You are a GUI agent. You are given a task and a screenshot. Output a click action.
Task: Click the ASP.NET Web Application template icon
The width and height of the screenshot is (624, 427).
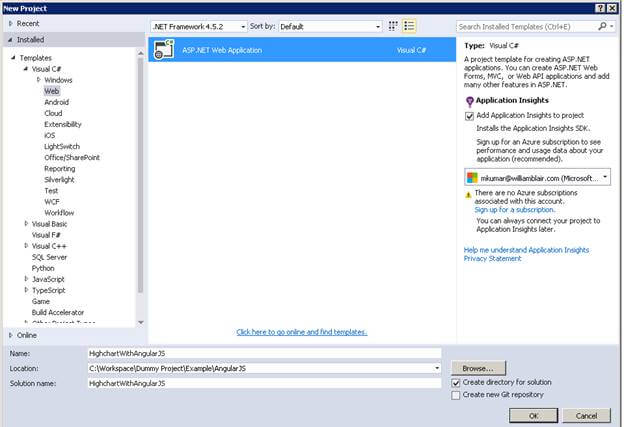164,49
